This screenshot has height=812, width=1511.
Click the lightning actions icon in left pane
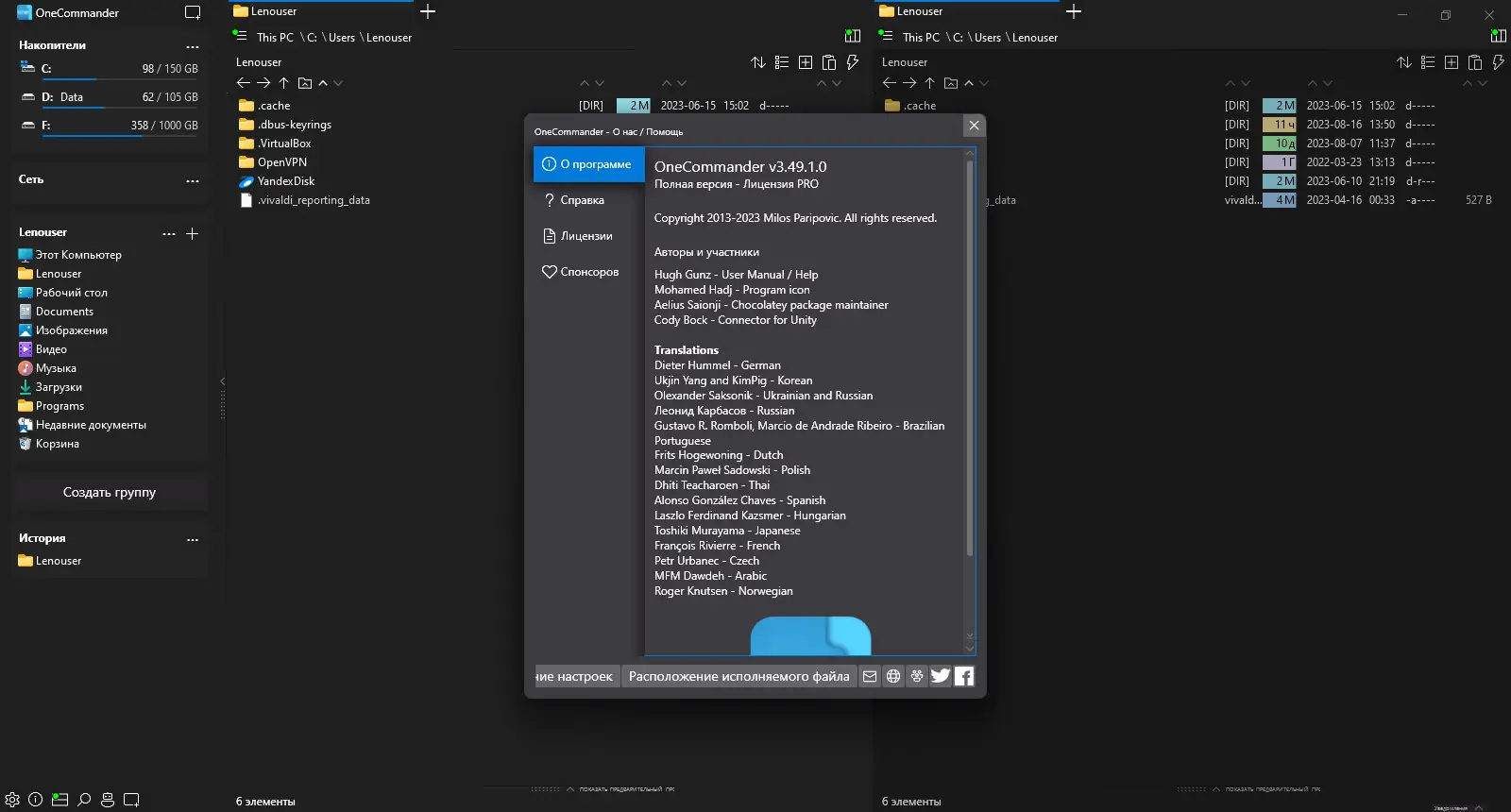[x=853, y=62]
